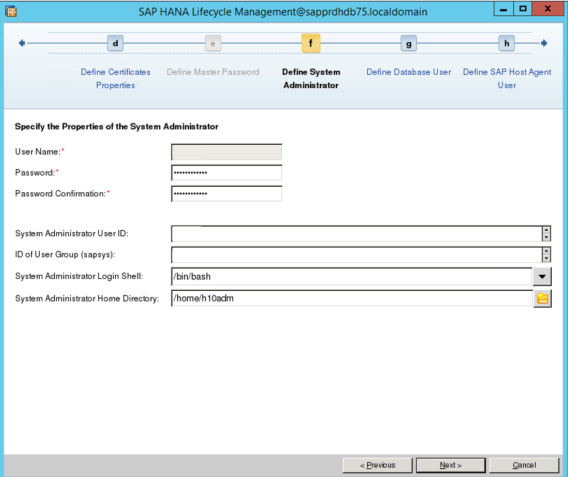Click the ID of User Group field

click(356, 255)
